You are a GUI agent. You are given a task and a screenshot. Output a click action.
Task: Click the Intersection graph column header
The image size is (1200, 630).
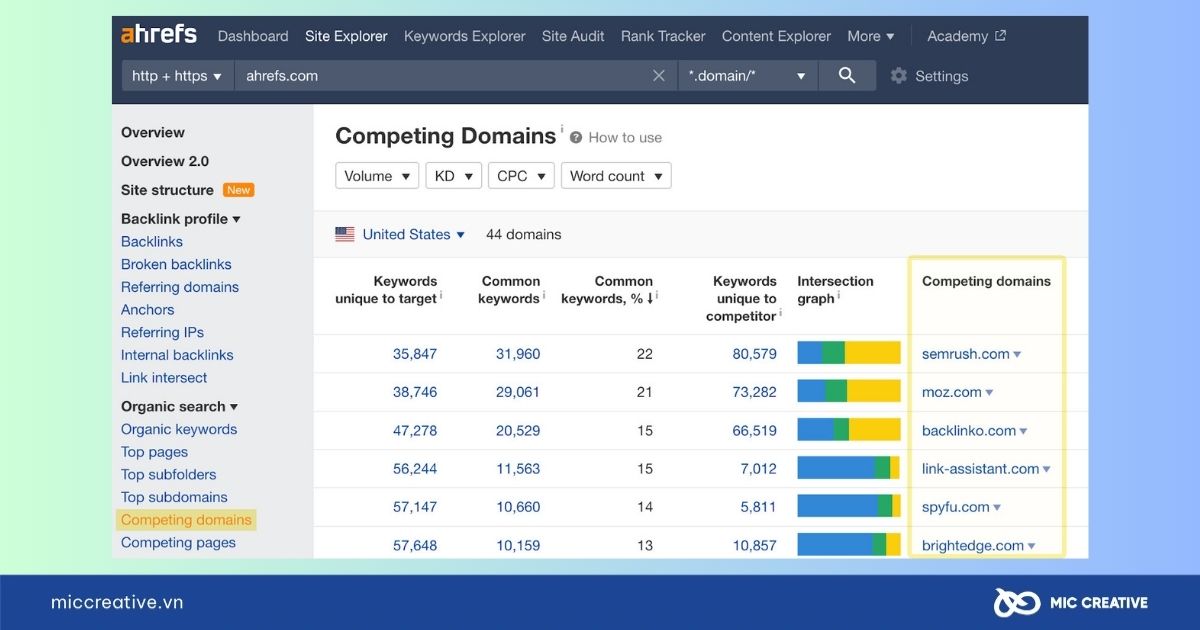[x=835, y=290]
